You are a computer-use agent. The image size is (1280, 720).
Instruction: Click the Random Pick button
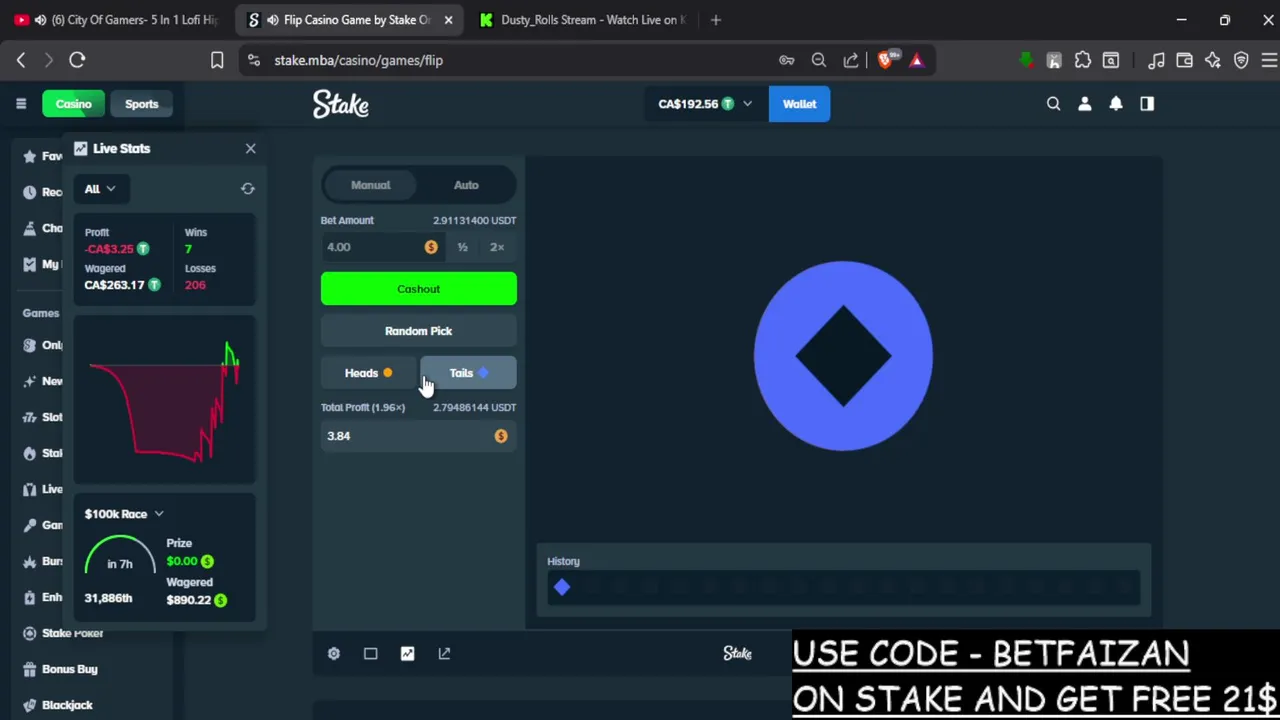[x=419, y=331]
